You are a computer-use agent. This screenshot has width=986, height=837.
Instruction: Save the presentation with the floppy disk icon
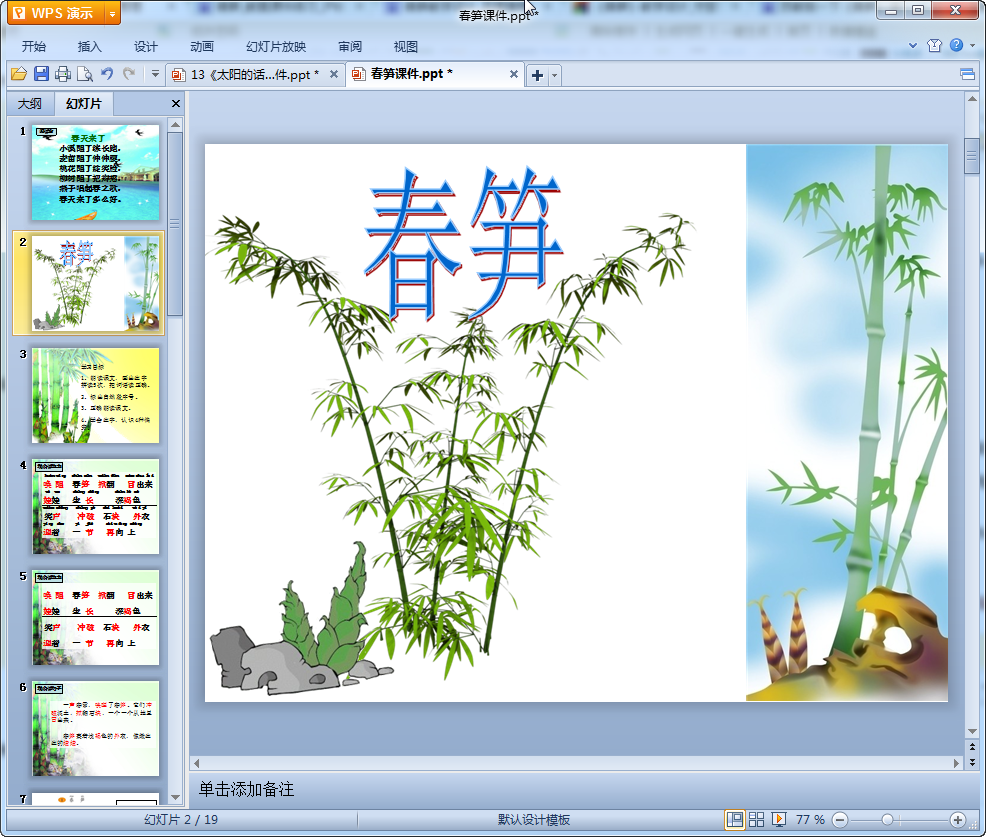pyautogui.click(x=41, y=74)
